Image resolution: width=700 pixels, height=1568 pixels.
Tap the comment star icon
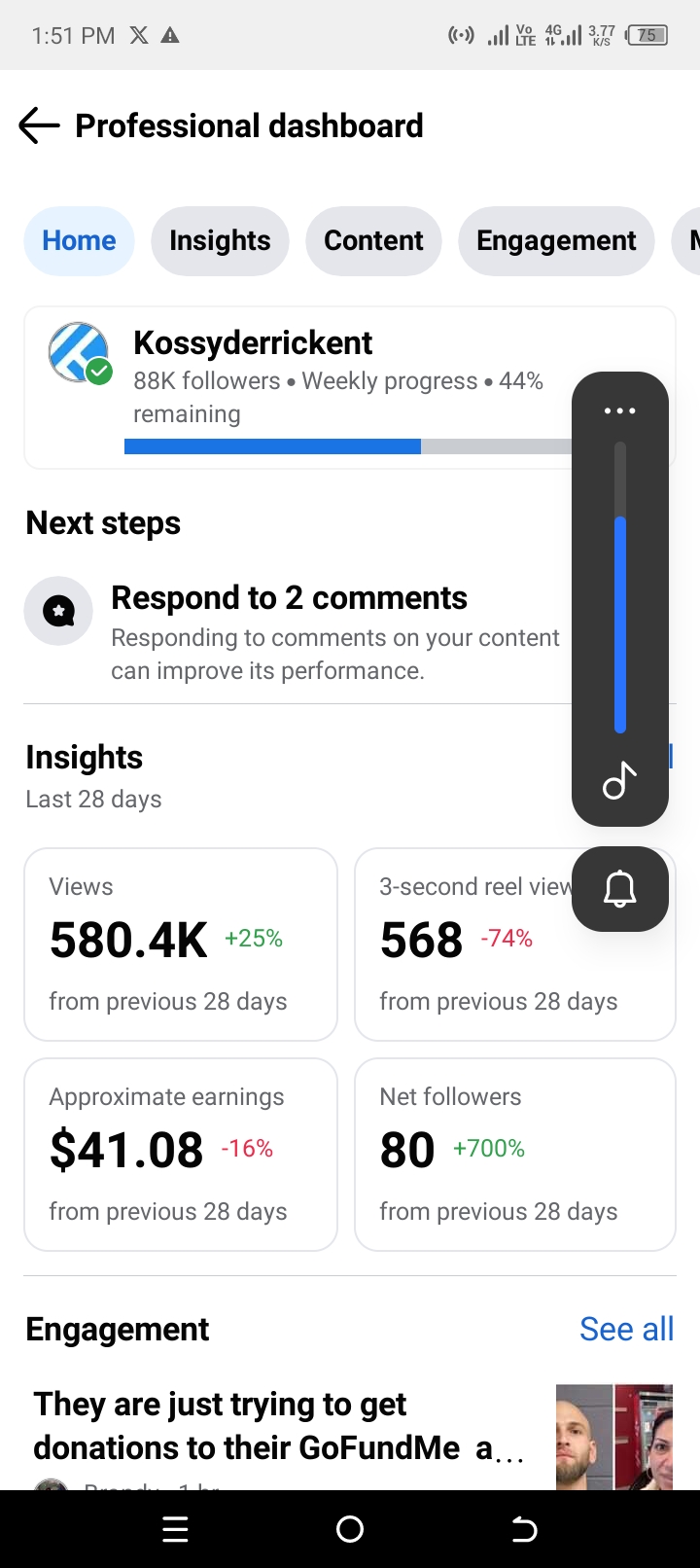(x=58, y=612)
